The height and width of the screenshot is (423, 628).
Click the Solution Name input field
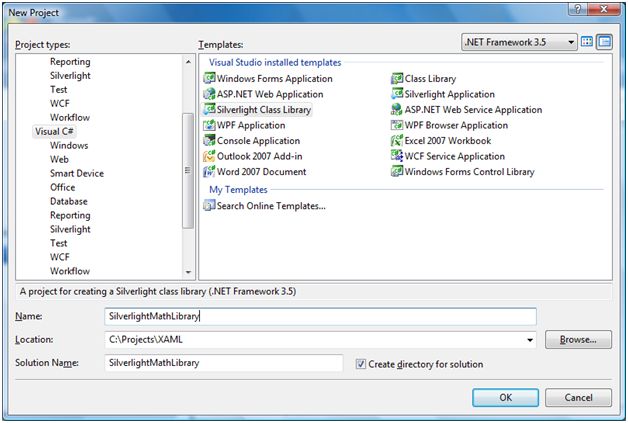[224, 363]
